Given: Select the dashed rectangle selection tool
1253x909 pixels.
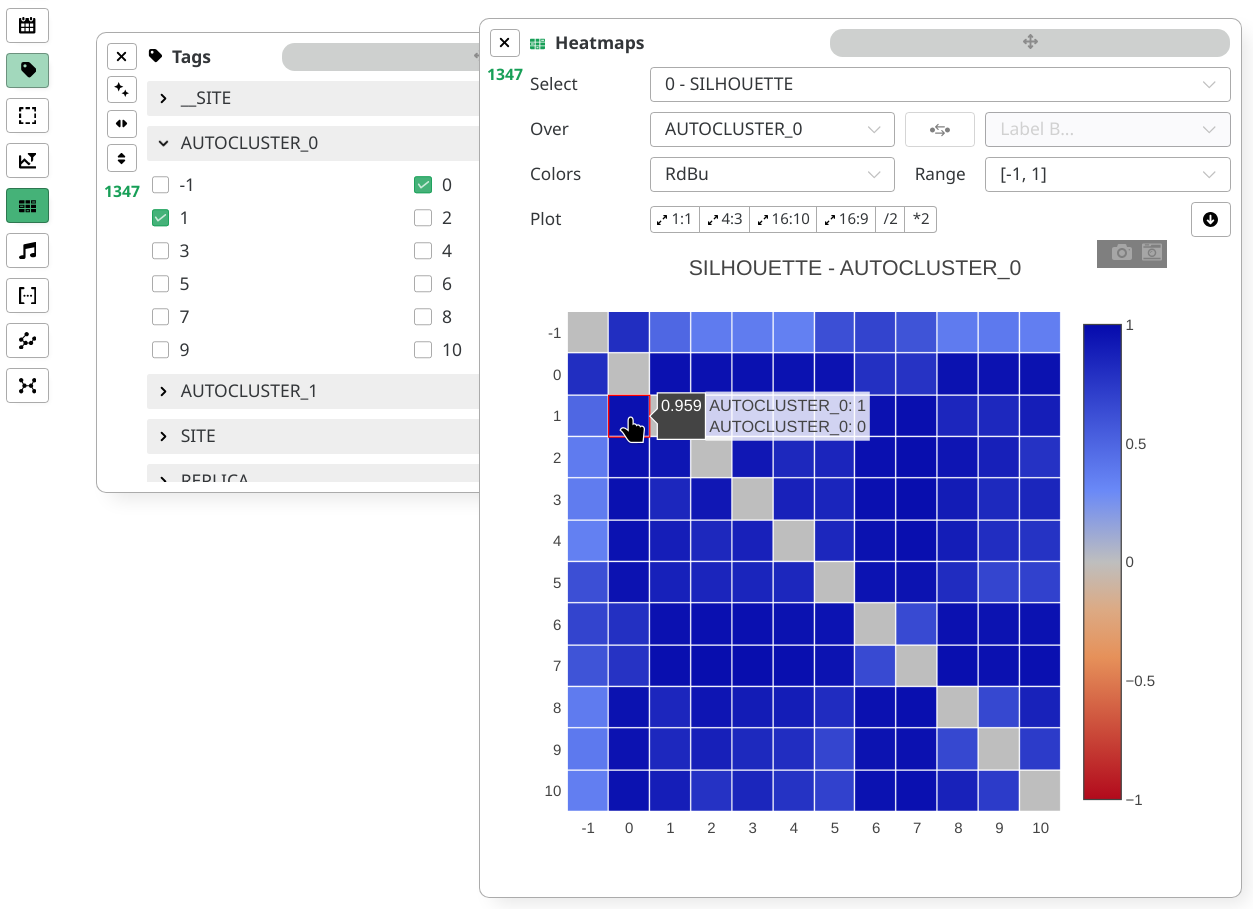Looking at the screenshot, I should point(27,115).
